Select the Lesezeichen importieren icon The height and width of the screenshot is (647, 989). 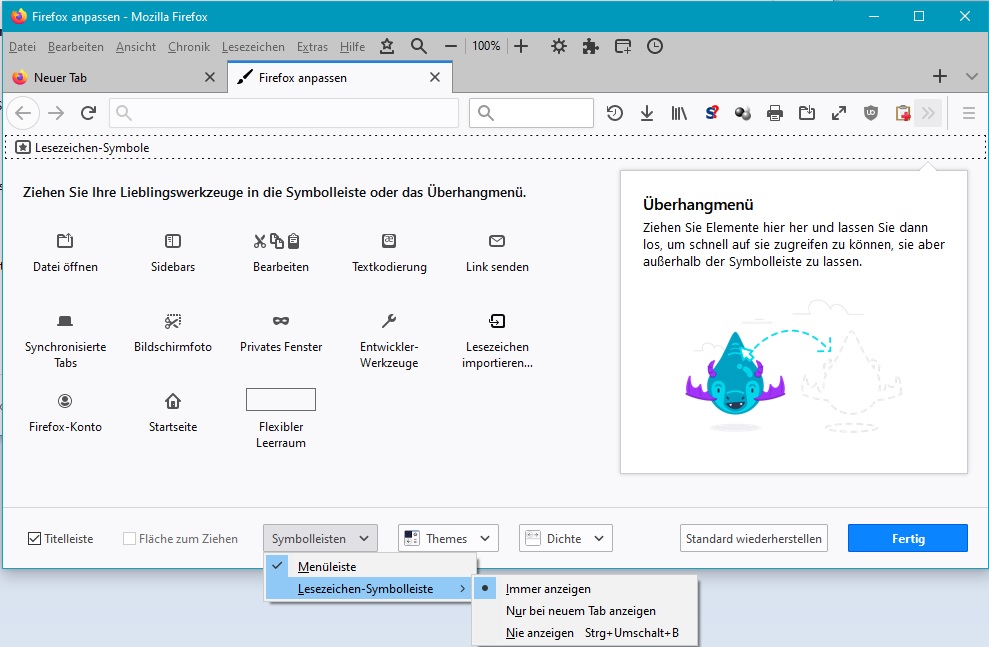click(x=497, y=321)
